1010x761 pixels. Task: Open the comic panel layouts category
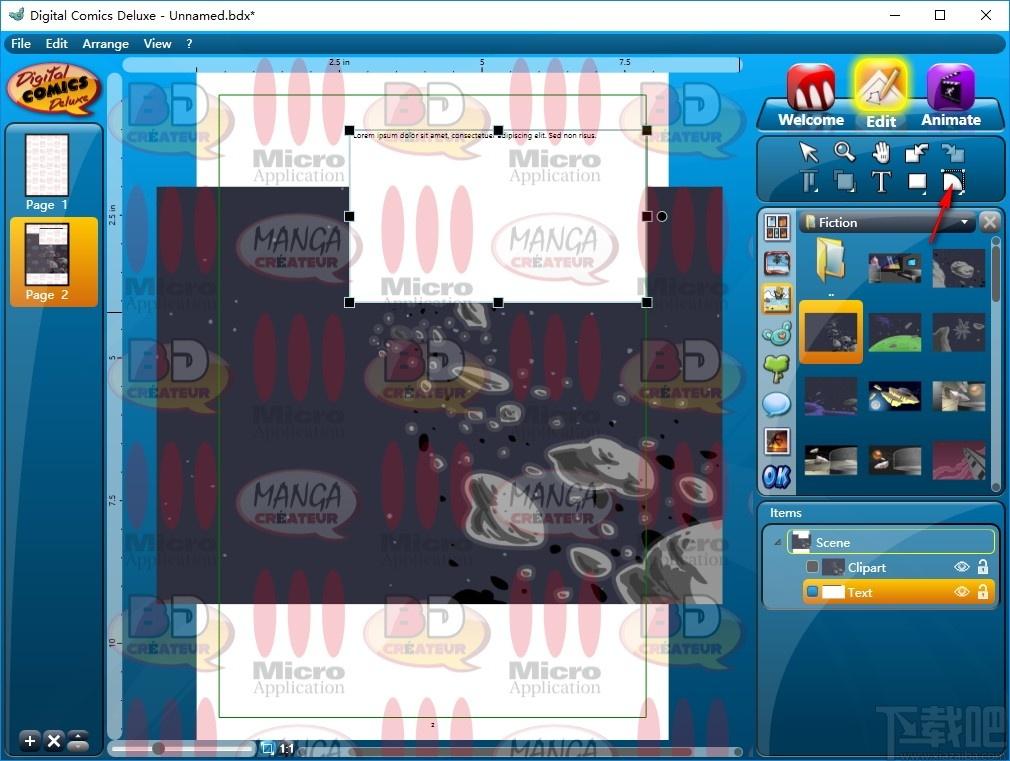point(777,227)
